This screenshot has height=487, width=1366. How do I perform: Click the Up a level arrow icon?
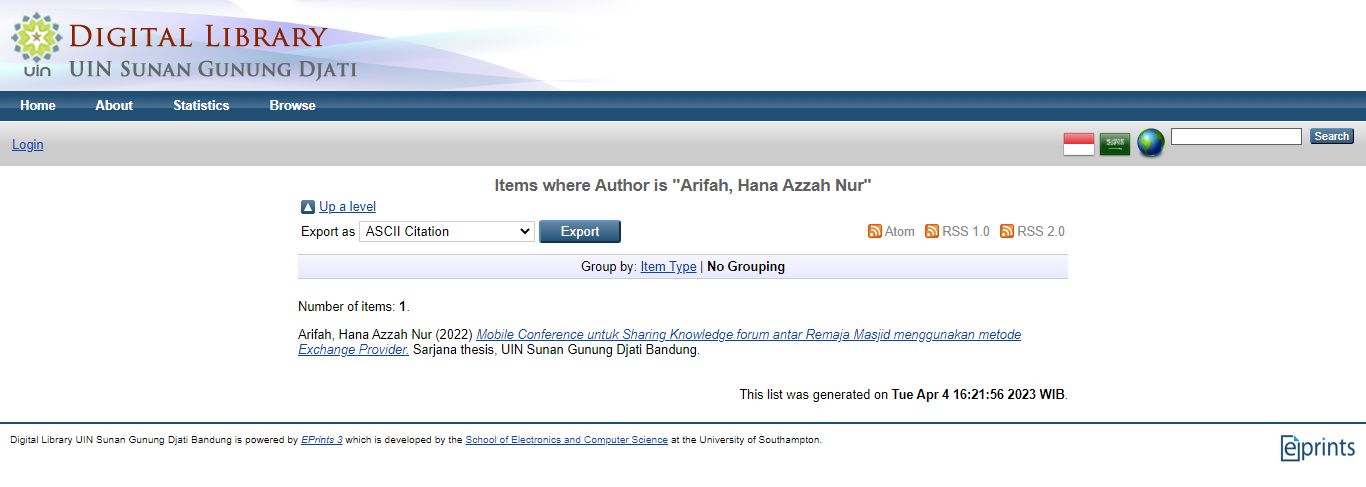point(308,207)
